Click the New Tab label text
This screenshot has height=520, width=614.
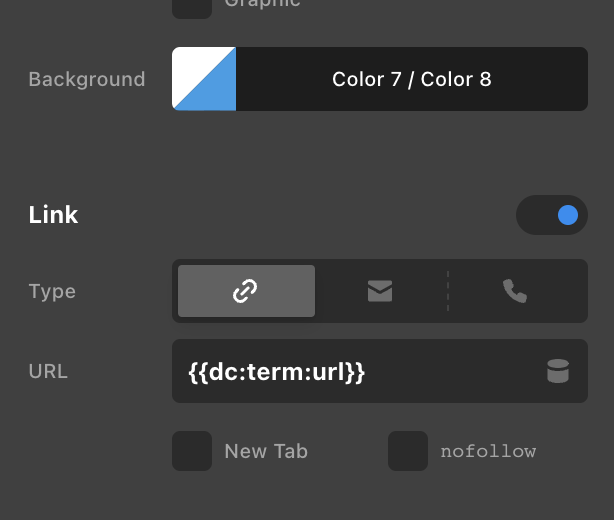[266, 451]
